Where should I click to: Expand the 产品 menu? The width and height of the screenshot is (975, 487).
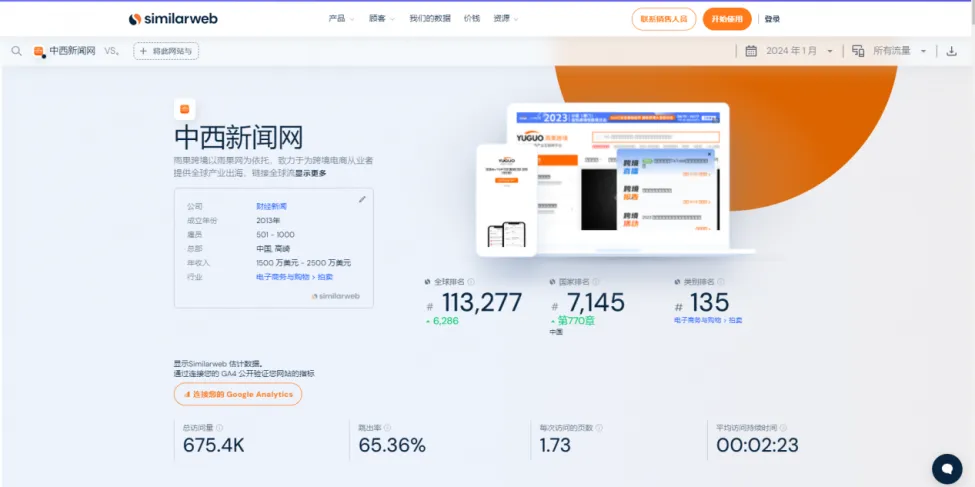pyautogui.click(x=341, y=19)
